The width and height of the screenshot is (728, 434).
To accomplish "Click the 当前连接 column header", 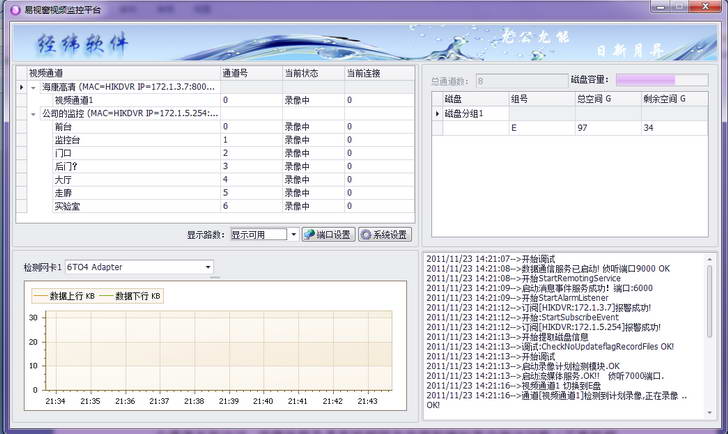I will click(x=379, y=73).
